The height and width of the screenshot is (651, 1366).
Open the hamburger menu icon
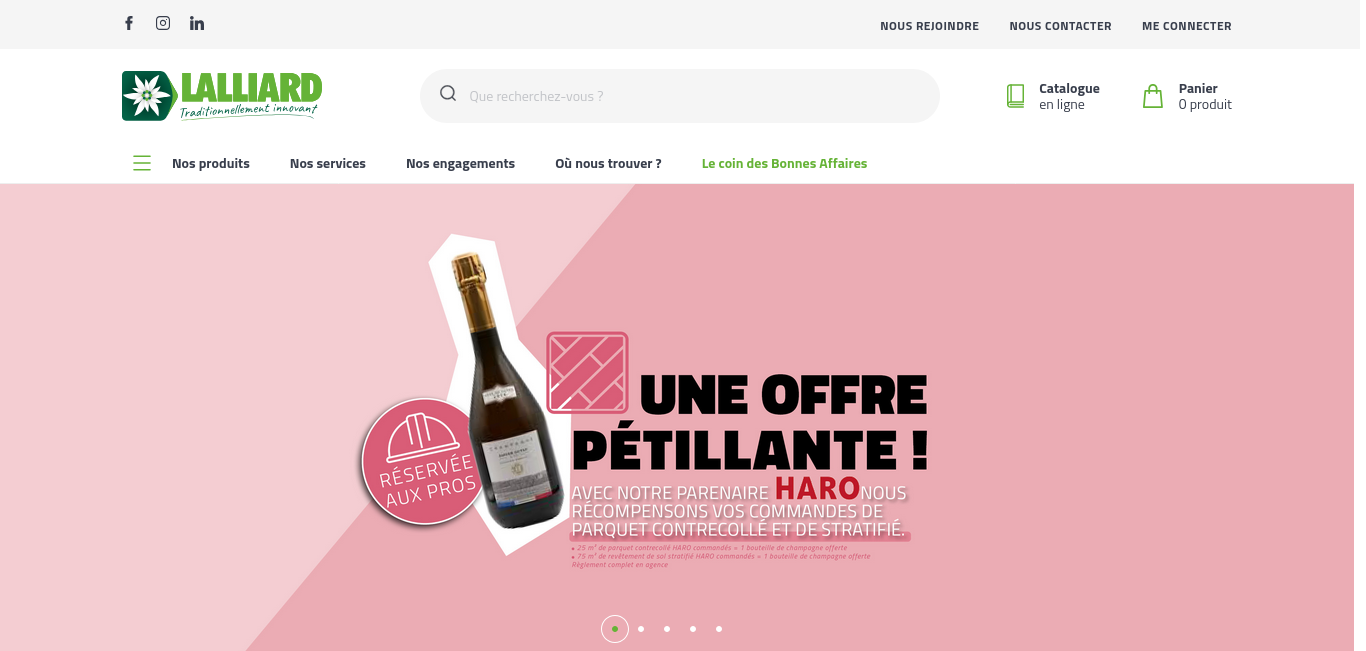coord(142,163)
